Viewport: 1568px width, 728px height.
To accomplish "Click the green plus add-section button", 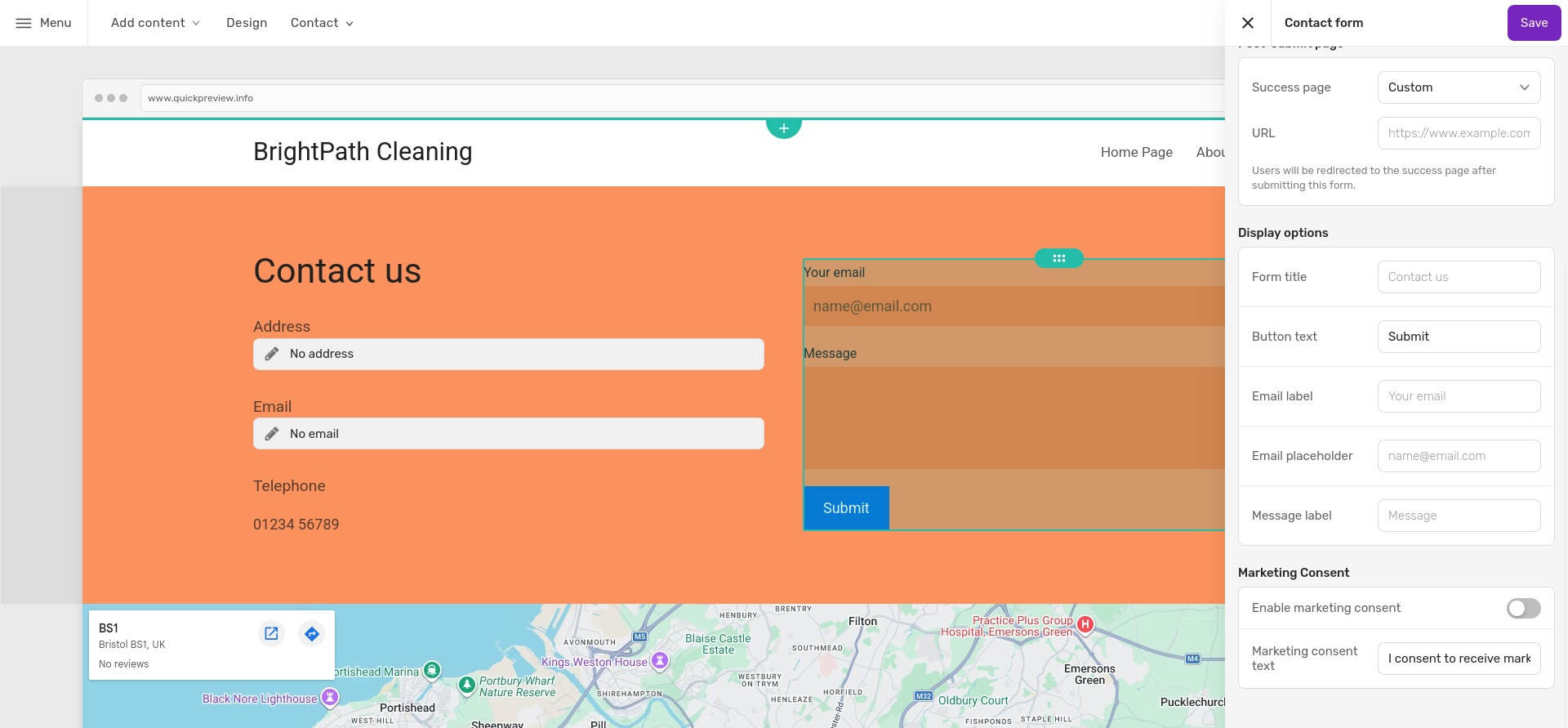I will pos(784,128).
